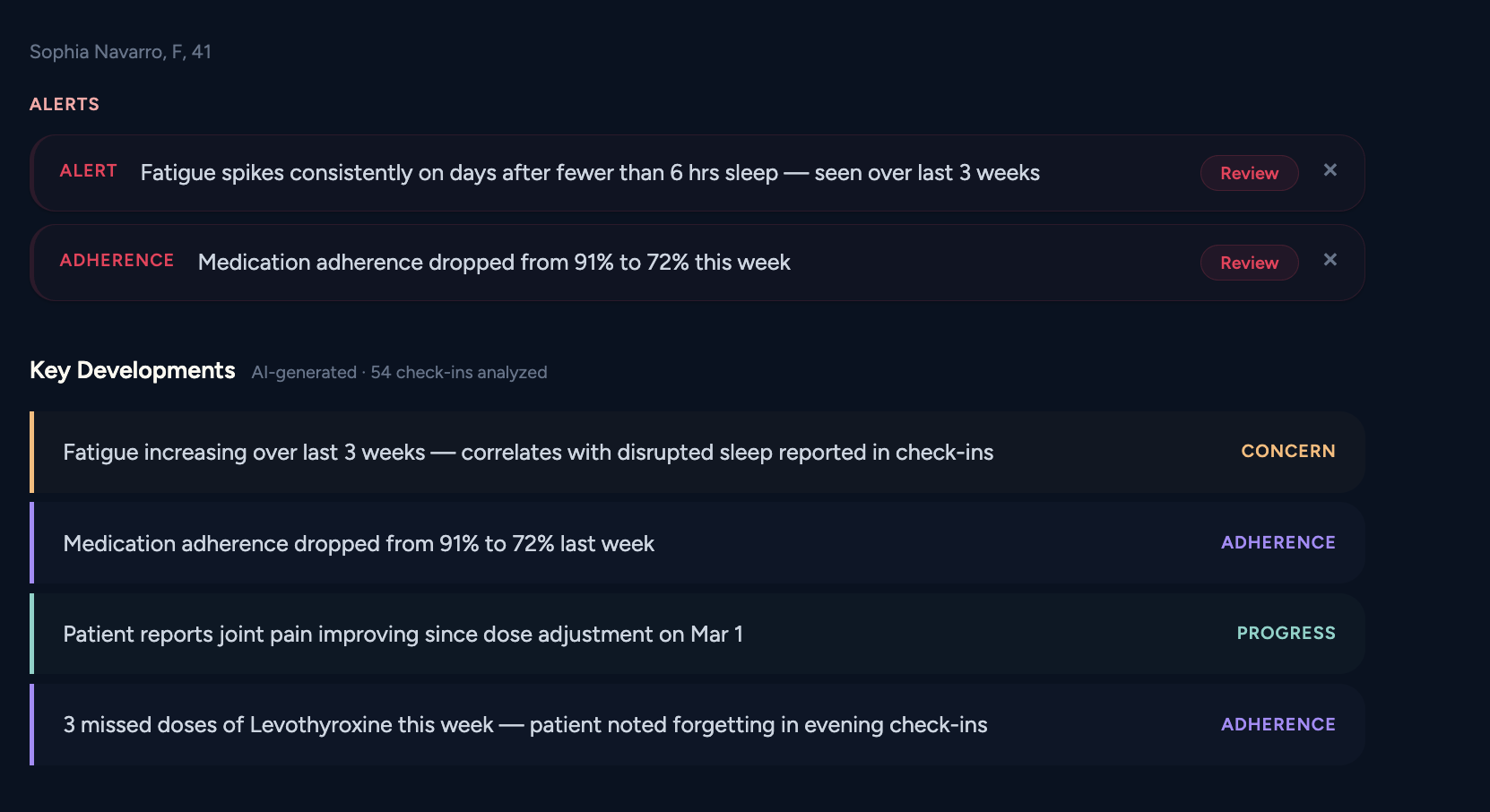Click the ADHERENCE tag on 91% to 72% card
This screenshot has height=812, width=1490.
pyautogui.click(x=1278, y=543)
